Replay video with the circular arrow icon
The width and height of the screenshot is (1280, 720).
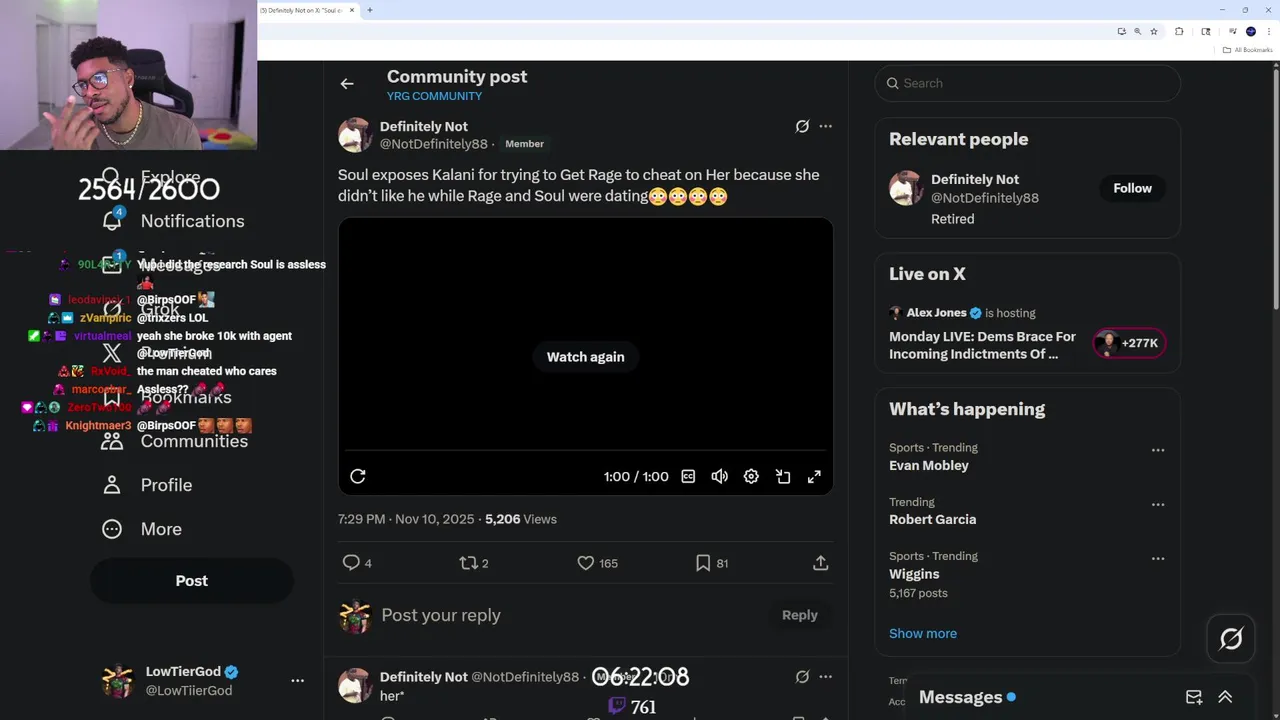(358, 476)
